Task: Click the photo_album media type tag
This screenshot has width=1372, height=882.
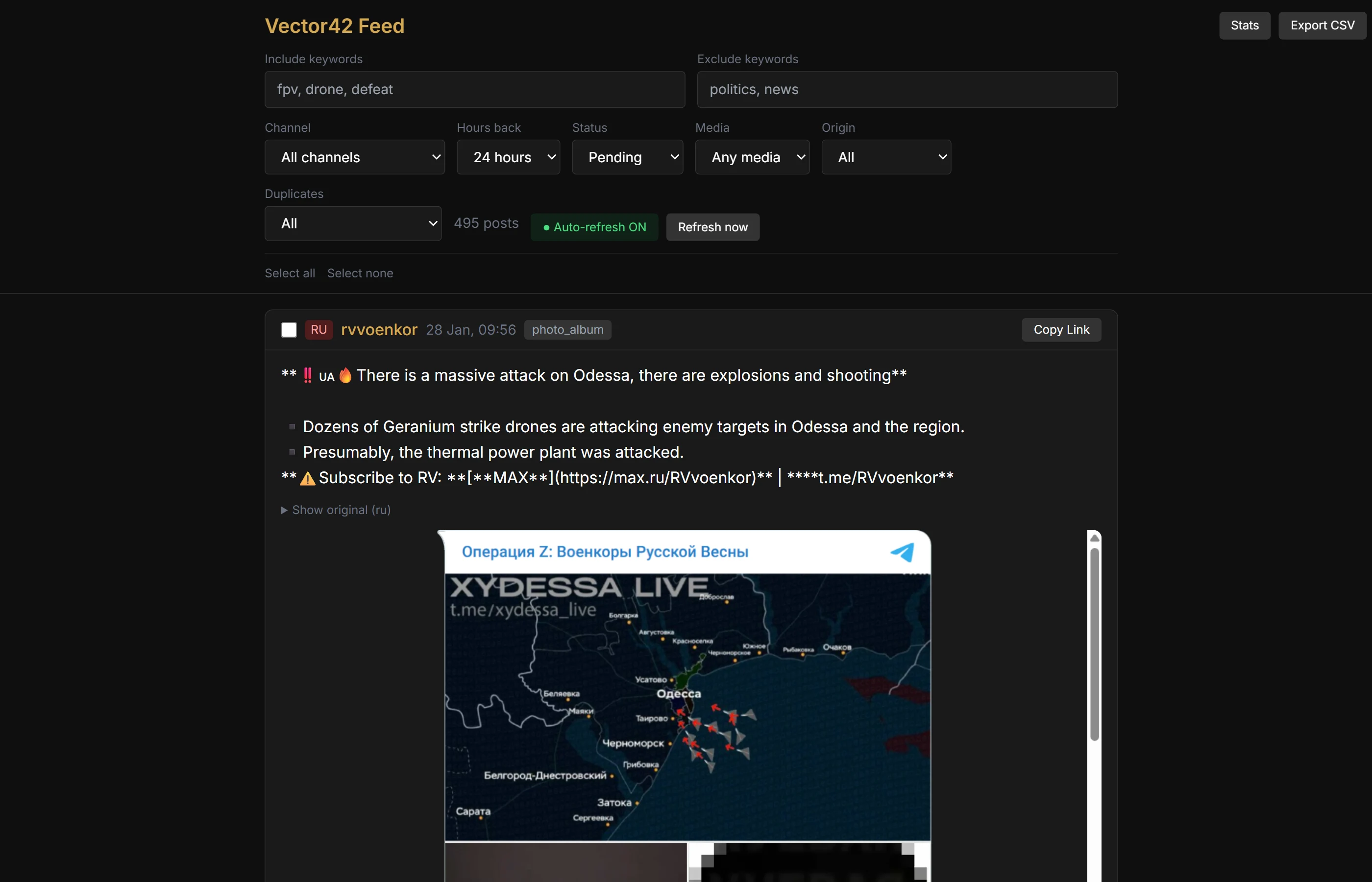Action: 567,329
